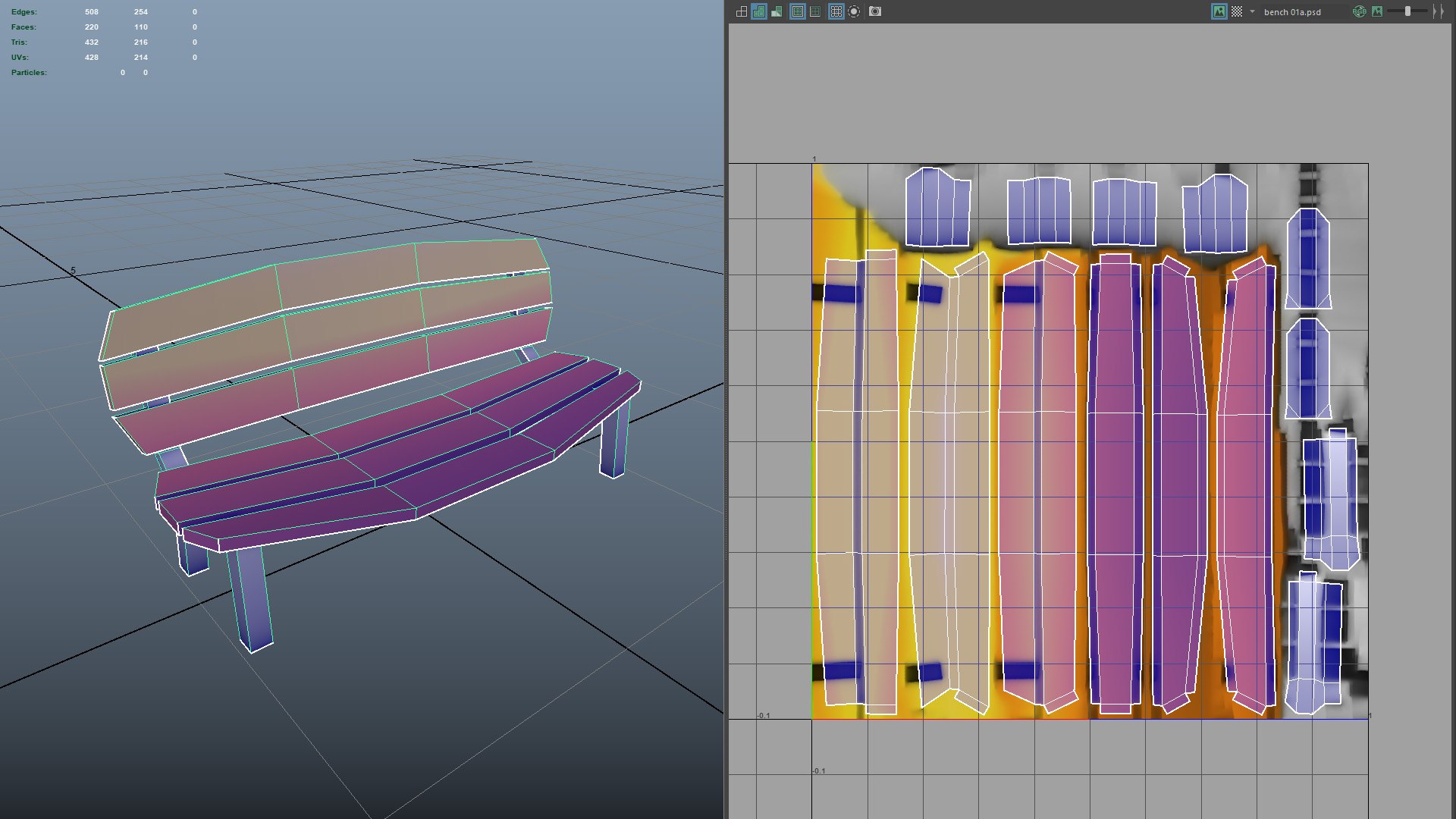Click the UV wireframe display icon
Image resolution: width=1456 pixels, height=819 pixels.
point(741,11)
